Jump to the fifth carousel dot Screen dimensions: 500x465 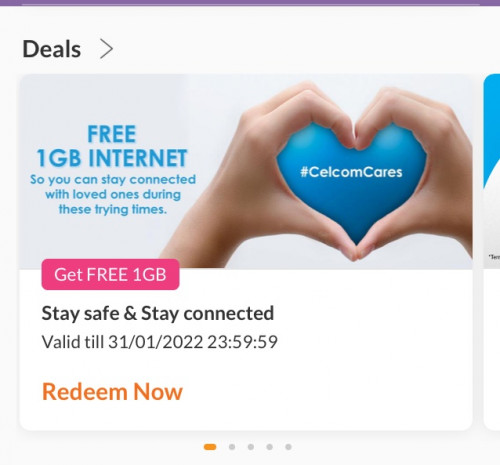[x=289, y=447]
